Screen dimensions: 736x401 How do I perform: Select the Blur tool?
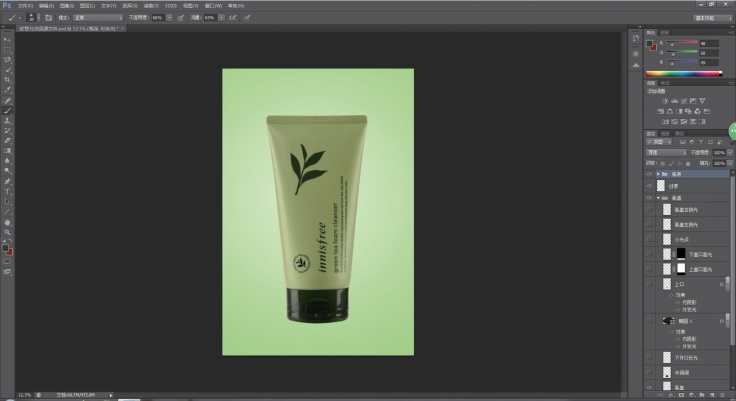[8, 161]
